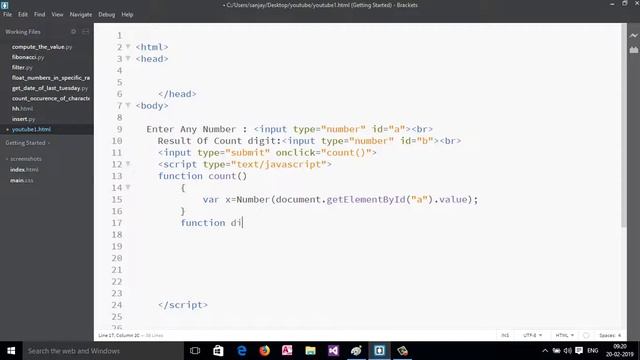The image size is (640, 360).
Task: Open the File menu
Action: pyautogui.click(x=7, y=14)
